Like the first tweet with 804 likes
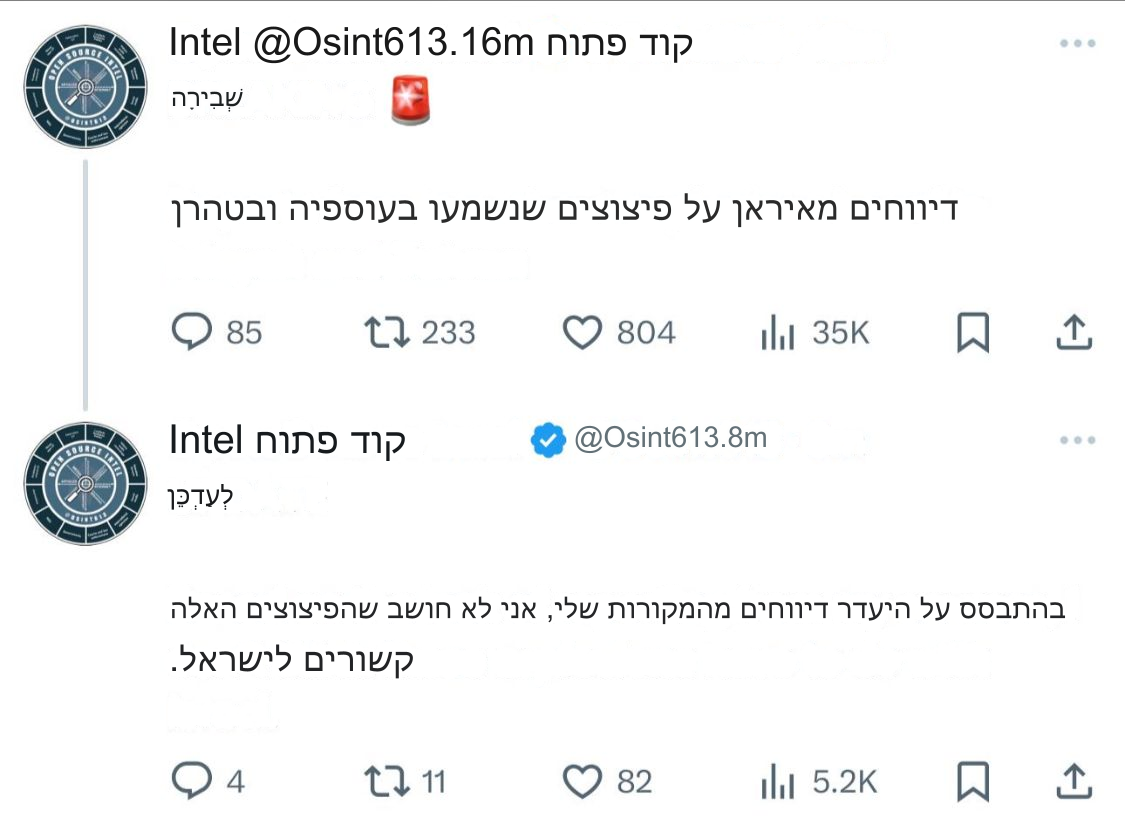 click(x=582, y=332)
